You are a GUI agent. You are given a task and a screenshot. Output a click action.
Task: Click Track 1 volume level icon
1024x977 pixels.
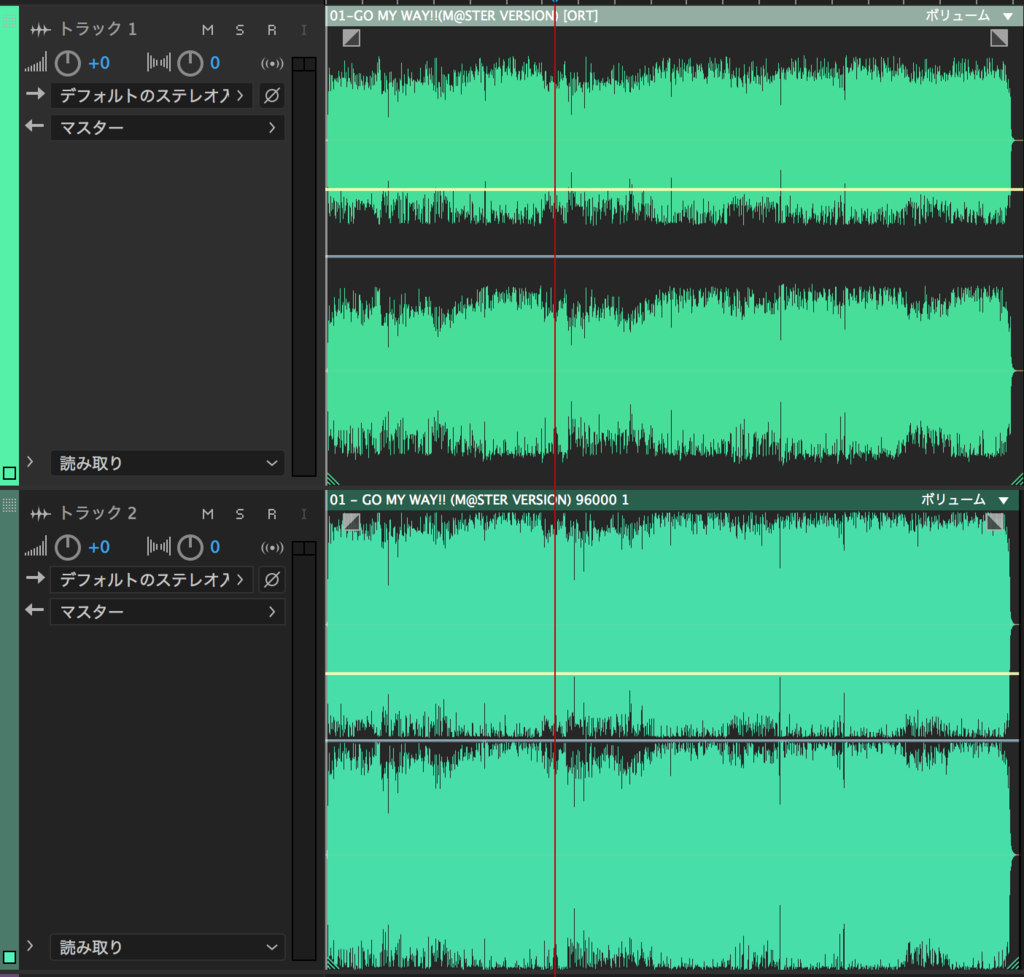coord(36,63)
